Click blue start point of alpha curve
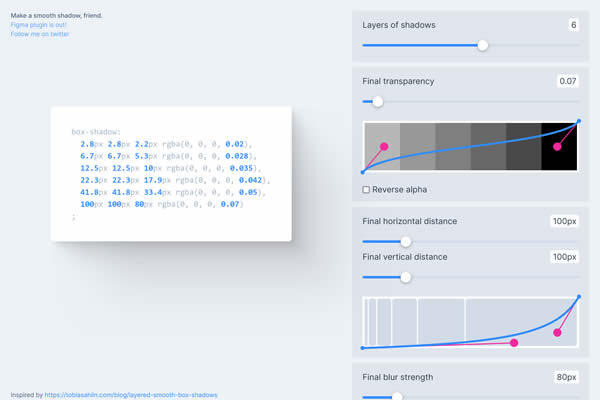The width and height of the screenshot is (600, 400). click(363, 172)
